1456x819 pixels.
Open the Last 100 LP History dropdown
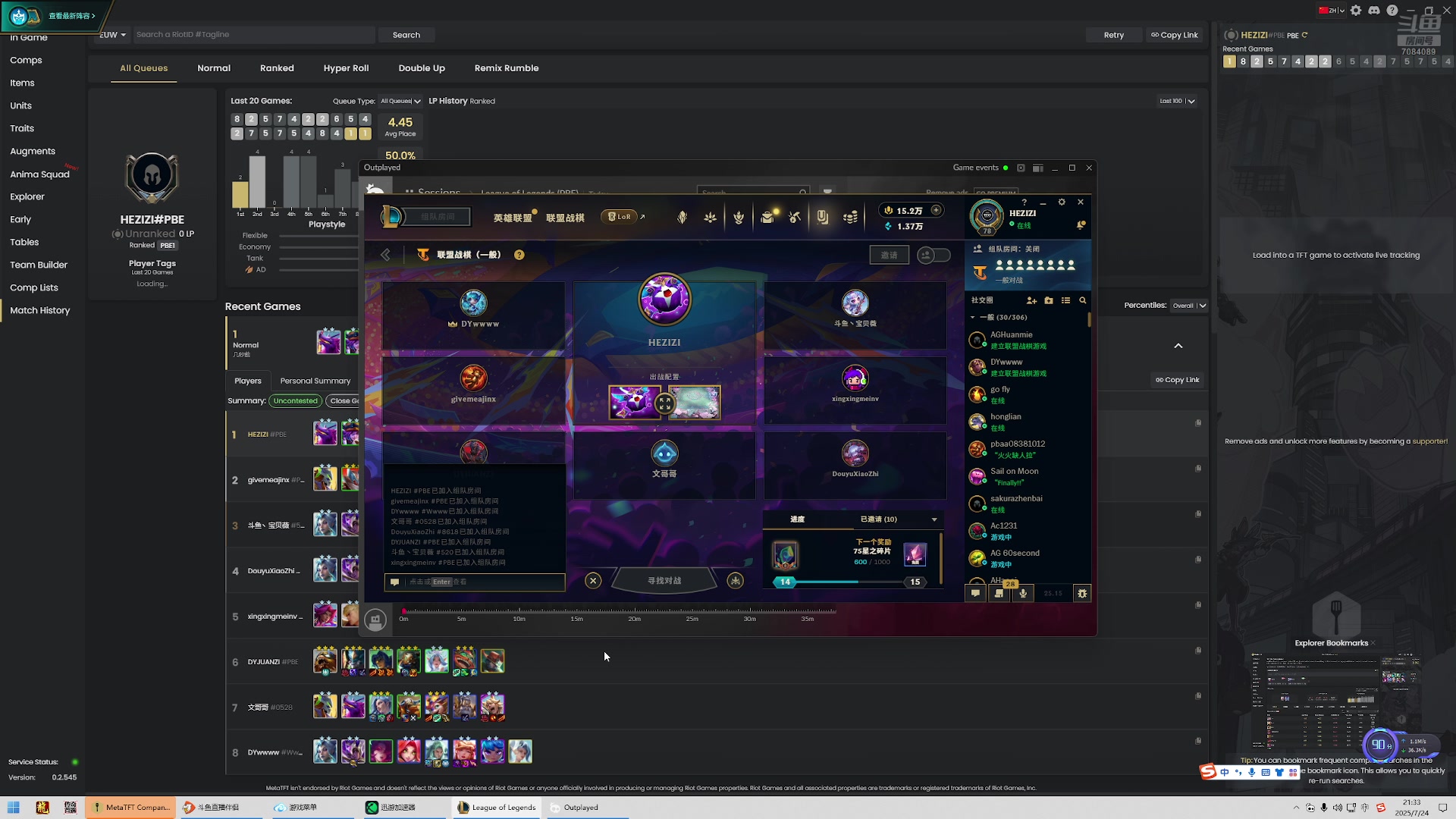coord(1177,101)
